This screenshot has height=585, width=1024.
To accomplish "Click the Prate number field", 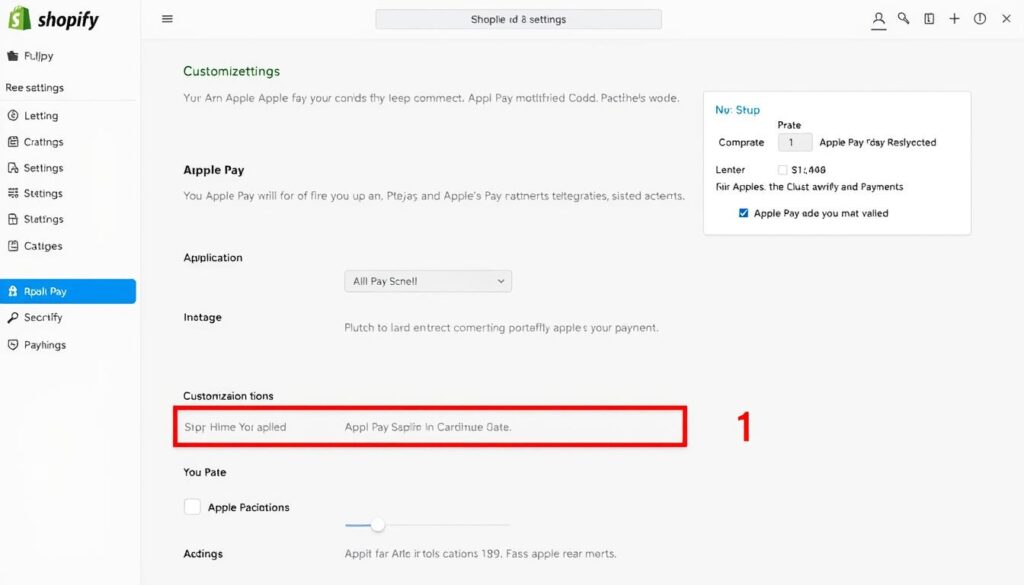I will 794,143.
